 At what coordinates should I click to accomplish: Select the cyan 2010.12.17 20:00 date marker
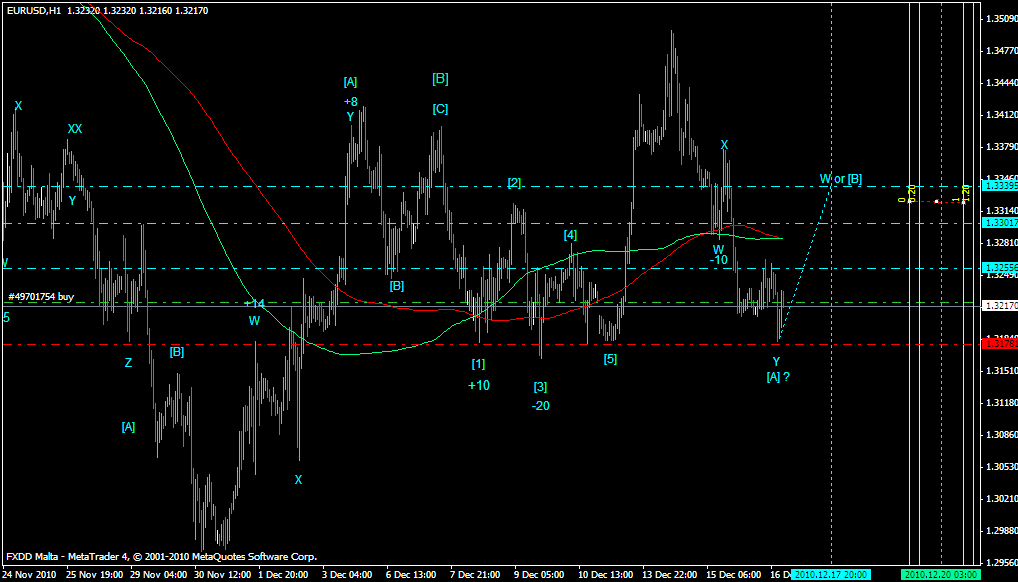(831, 575)
